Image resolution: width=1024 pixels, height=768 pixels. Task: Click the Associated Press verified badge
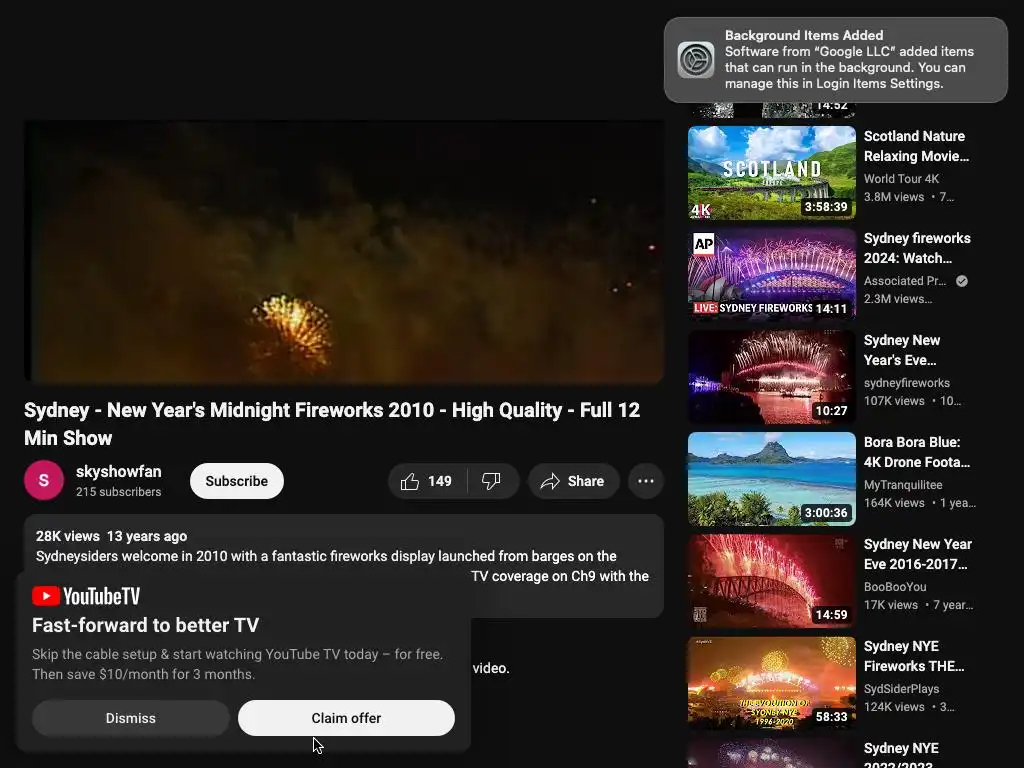pos(961,281)
